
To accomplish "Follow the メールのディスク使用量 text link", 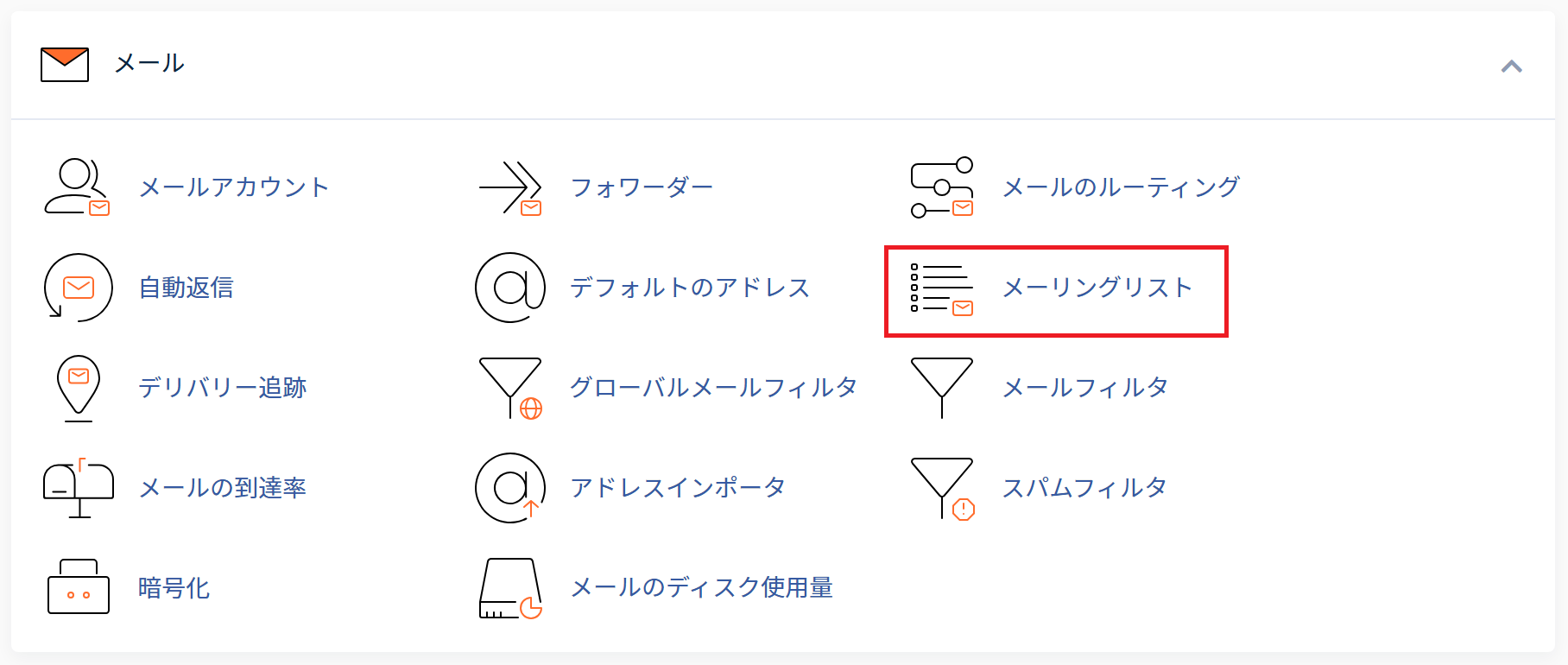I will pos(702,588).
